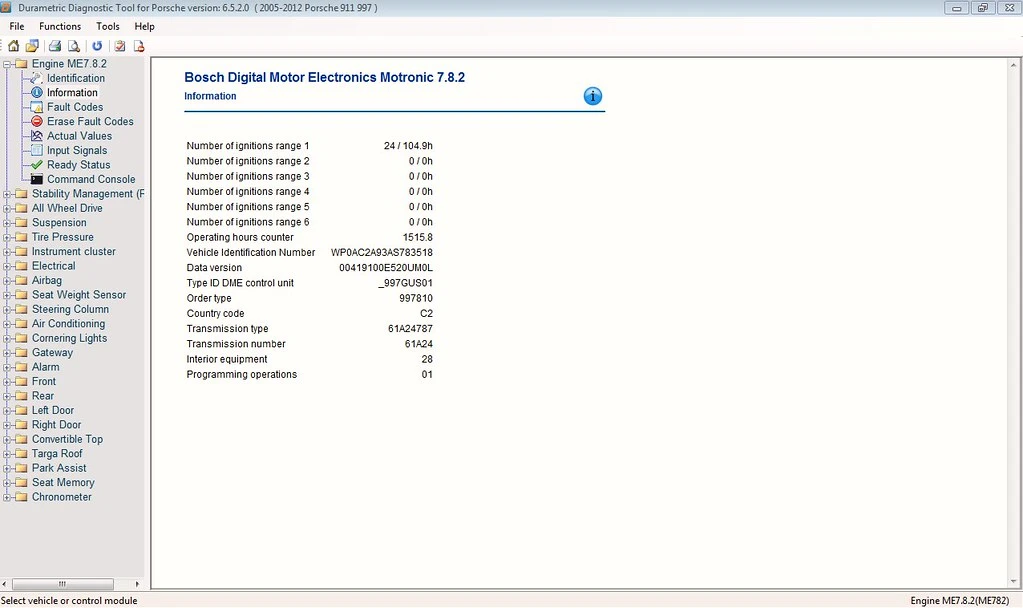Click the chart icon beside Actual Values
The width and height of the screenshot is (1023, 608).
(x=37, y=136)
